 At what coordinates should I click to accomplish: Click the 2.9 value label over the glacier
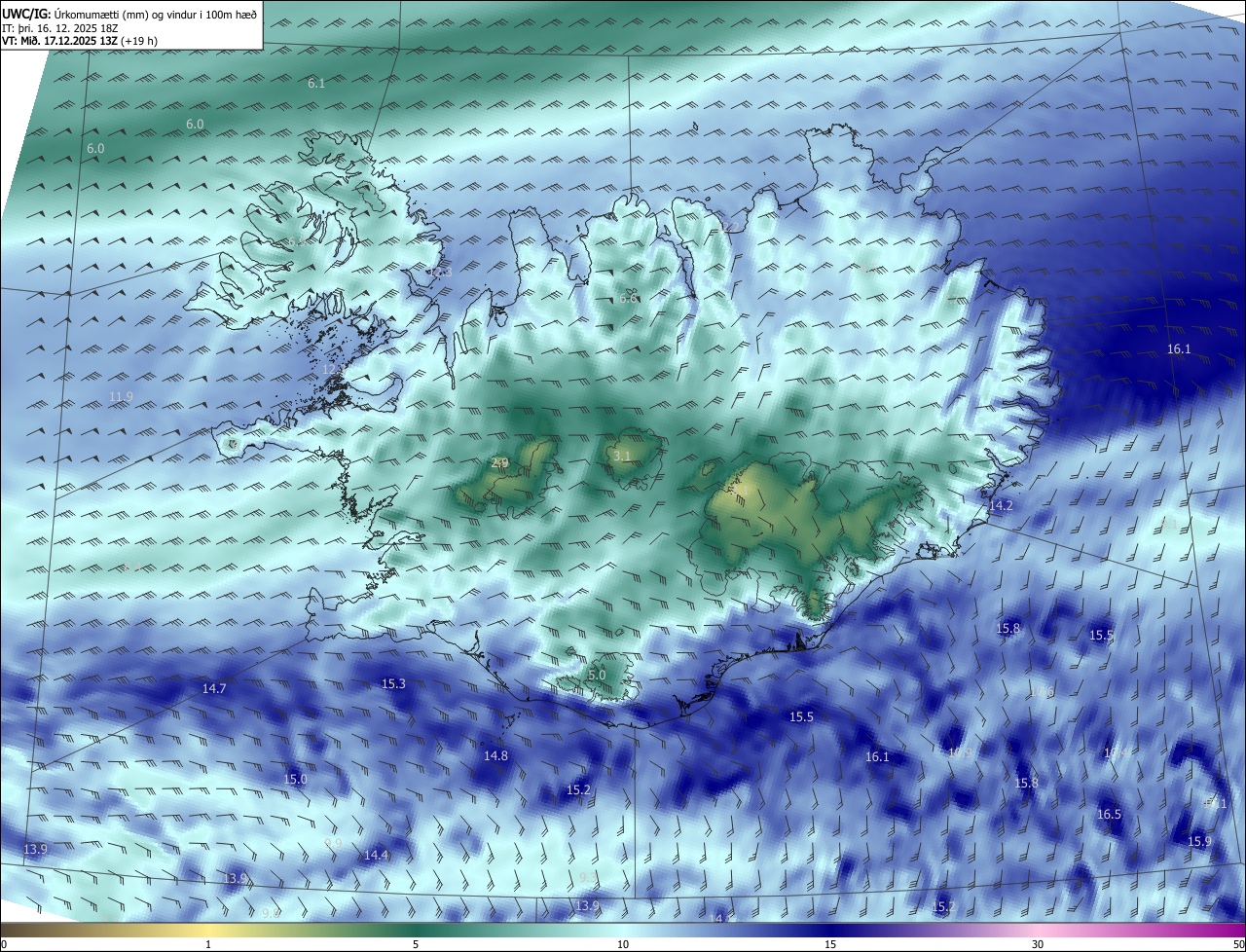coord(500,463)
